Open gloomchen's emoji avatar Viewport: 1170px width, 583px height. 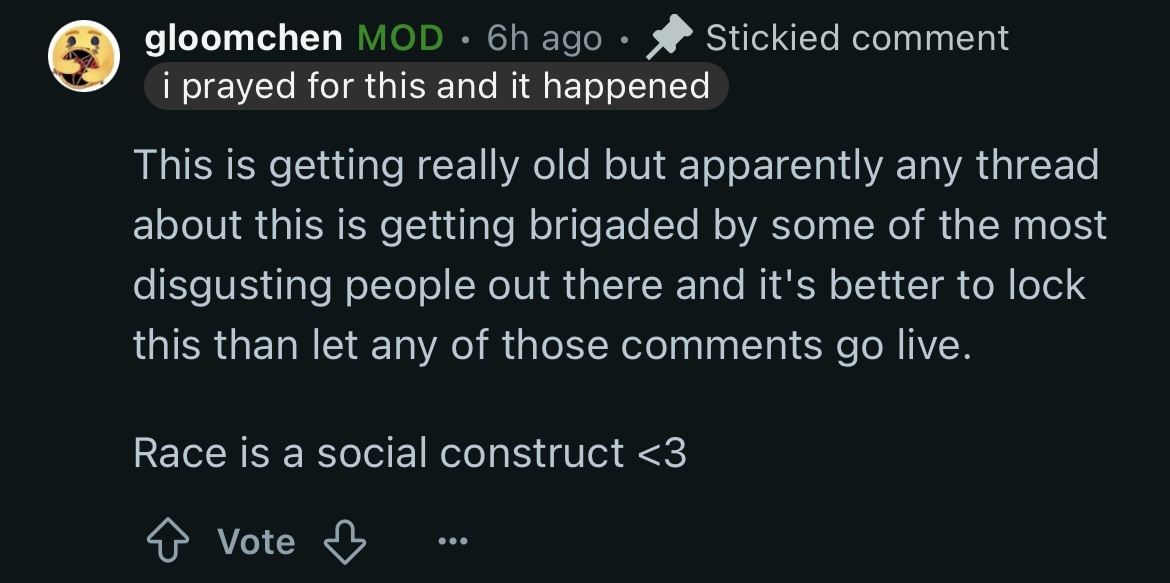coord(84,56)
